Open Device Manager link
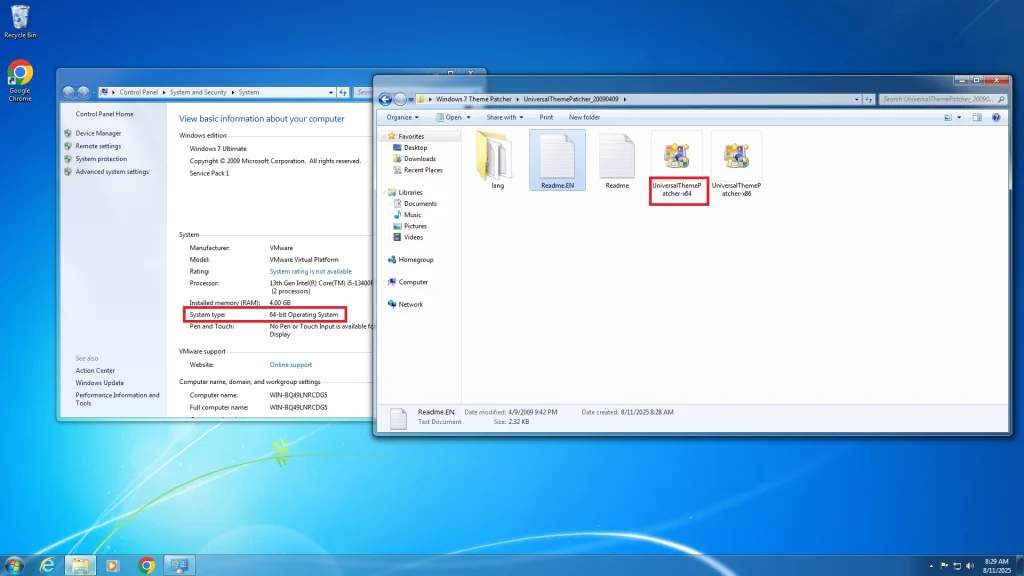1024x576 pixels. click(98, 133)
